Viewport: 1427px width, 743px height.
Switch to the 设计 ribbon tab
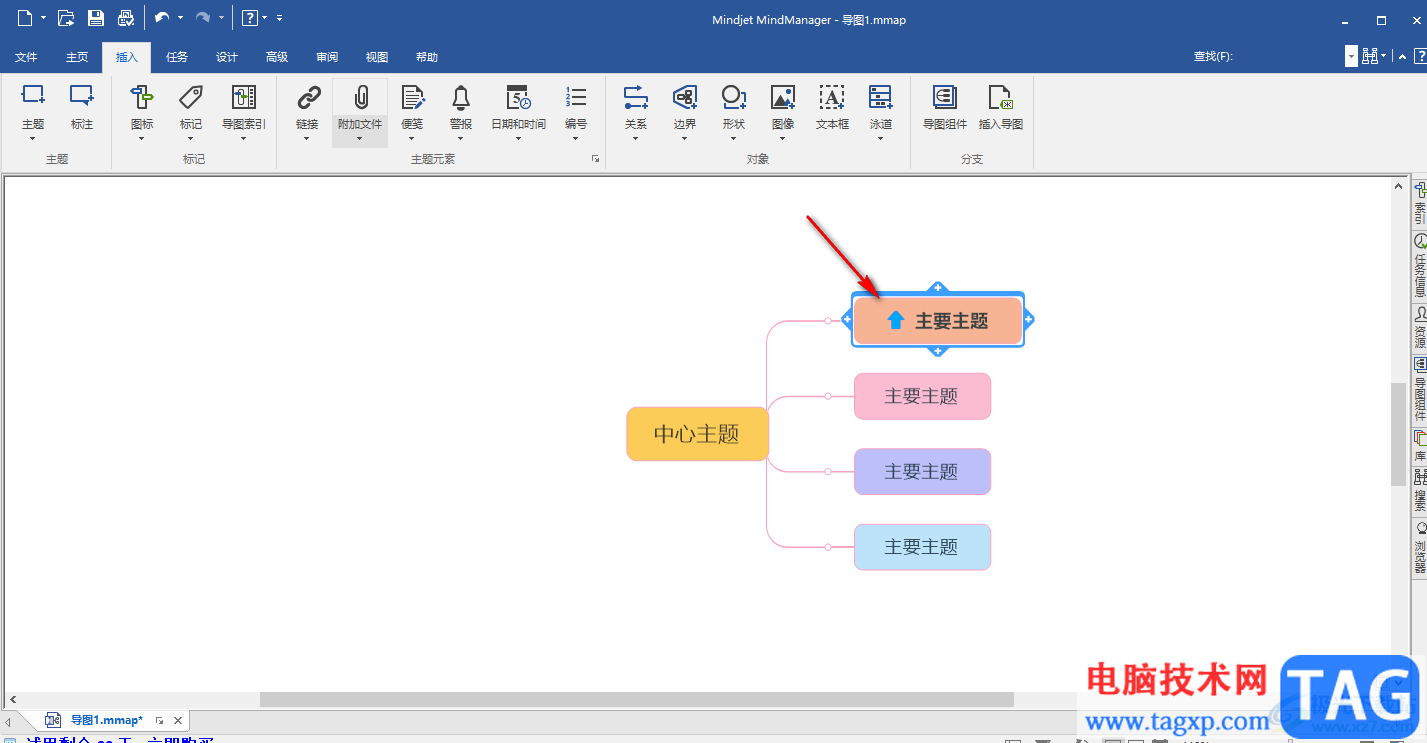tap(227, 57)
